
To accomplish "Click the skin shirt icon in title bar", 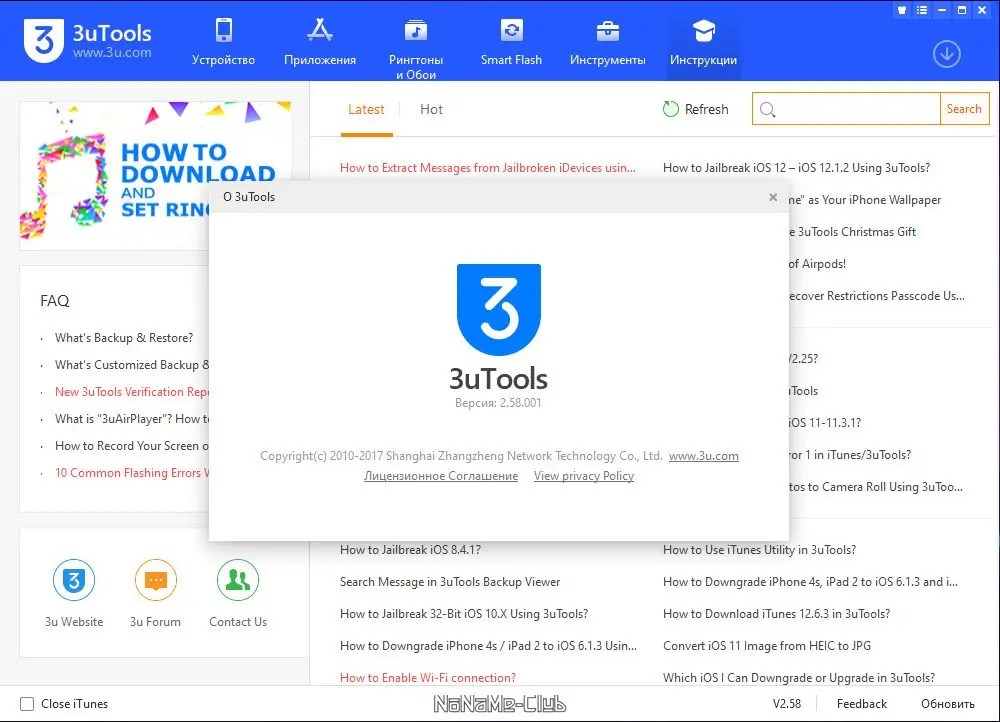I will pos(902,10).
